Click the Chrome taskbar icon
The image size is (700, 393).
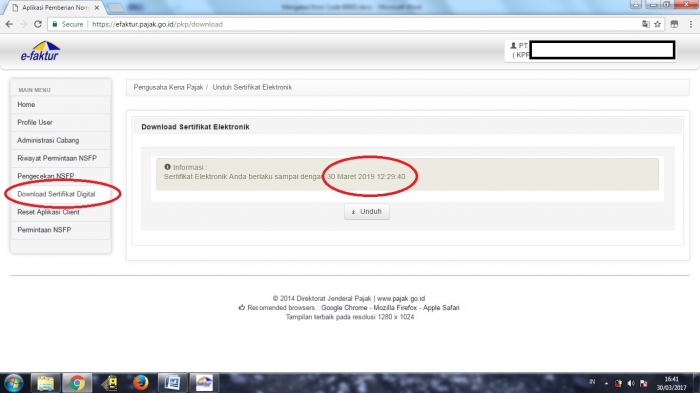tap(77, 383)
